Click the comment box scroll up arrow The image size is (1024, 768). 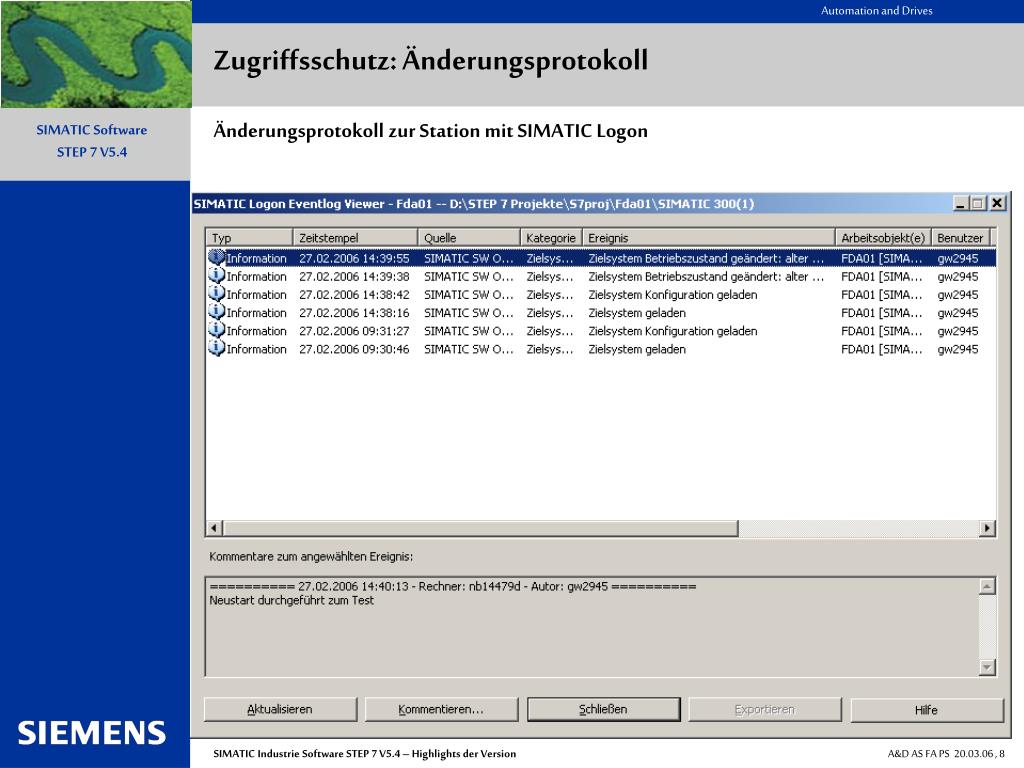pos(987,586)
